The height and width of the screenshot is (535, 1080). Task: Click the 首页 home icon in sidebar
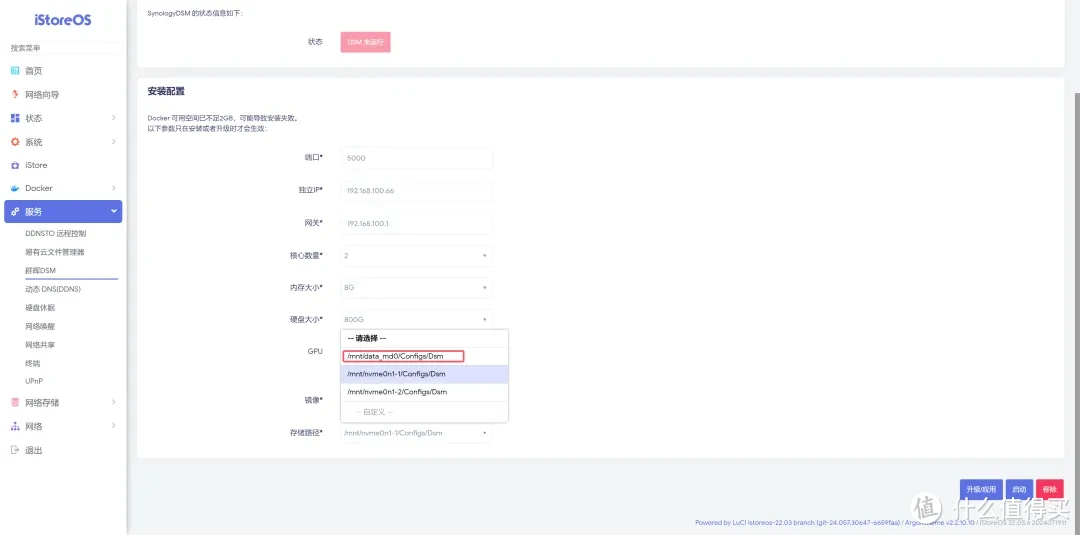[x=15, y=71]
